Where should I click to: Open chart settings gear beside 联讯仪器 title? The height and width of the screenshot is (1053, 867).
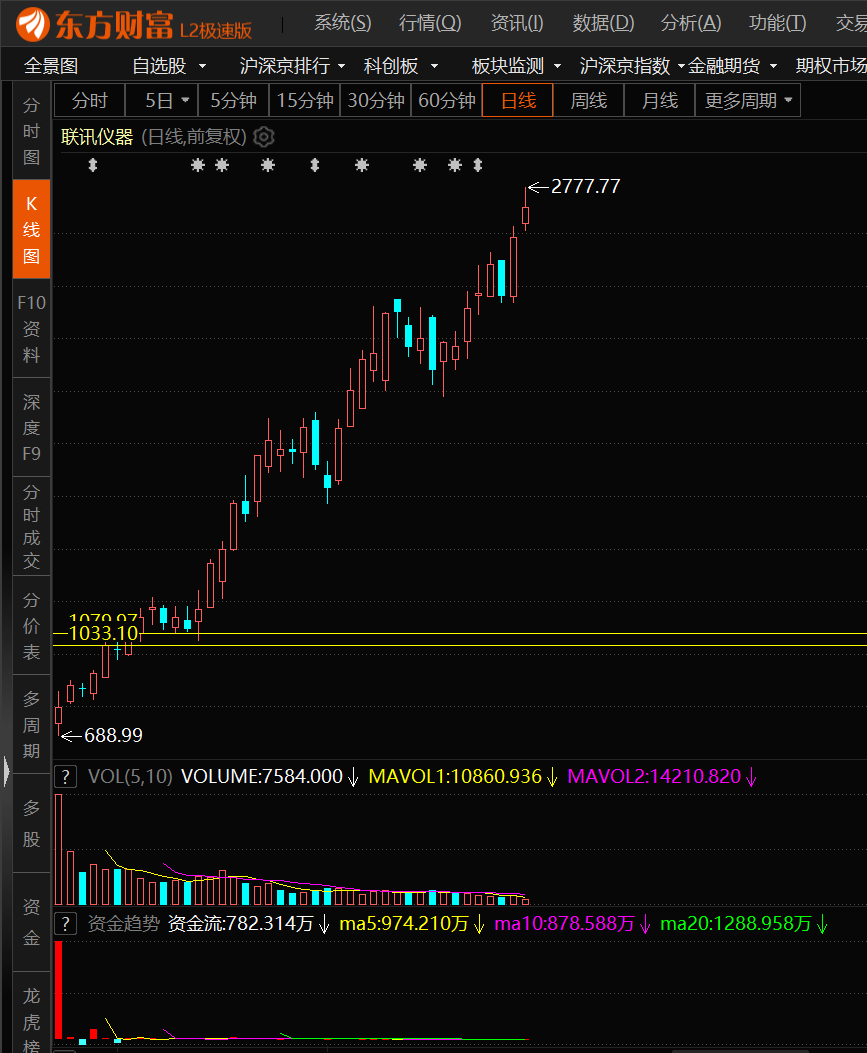coord(264,137)
